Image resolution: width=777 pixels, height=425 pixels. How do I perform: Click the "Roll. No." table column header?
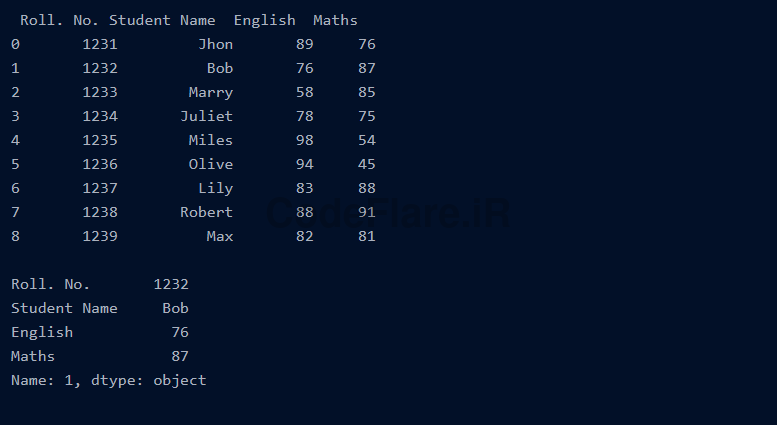point(60,20)
